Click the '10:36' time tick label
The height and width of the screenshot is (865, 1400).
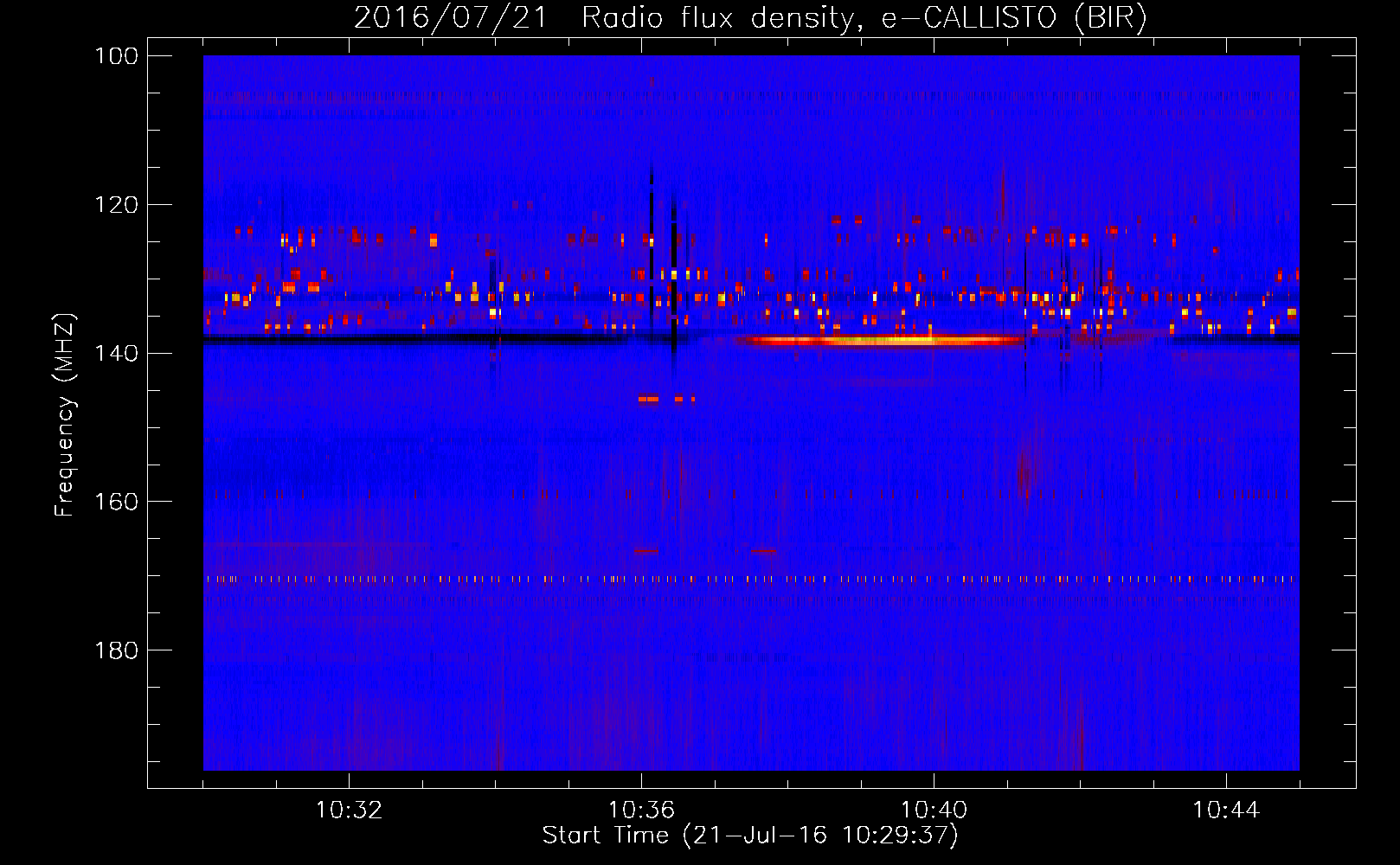641,811
